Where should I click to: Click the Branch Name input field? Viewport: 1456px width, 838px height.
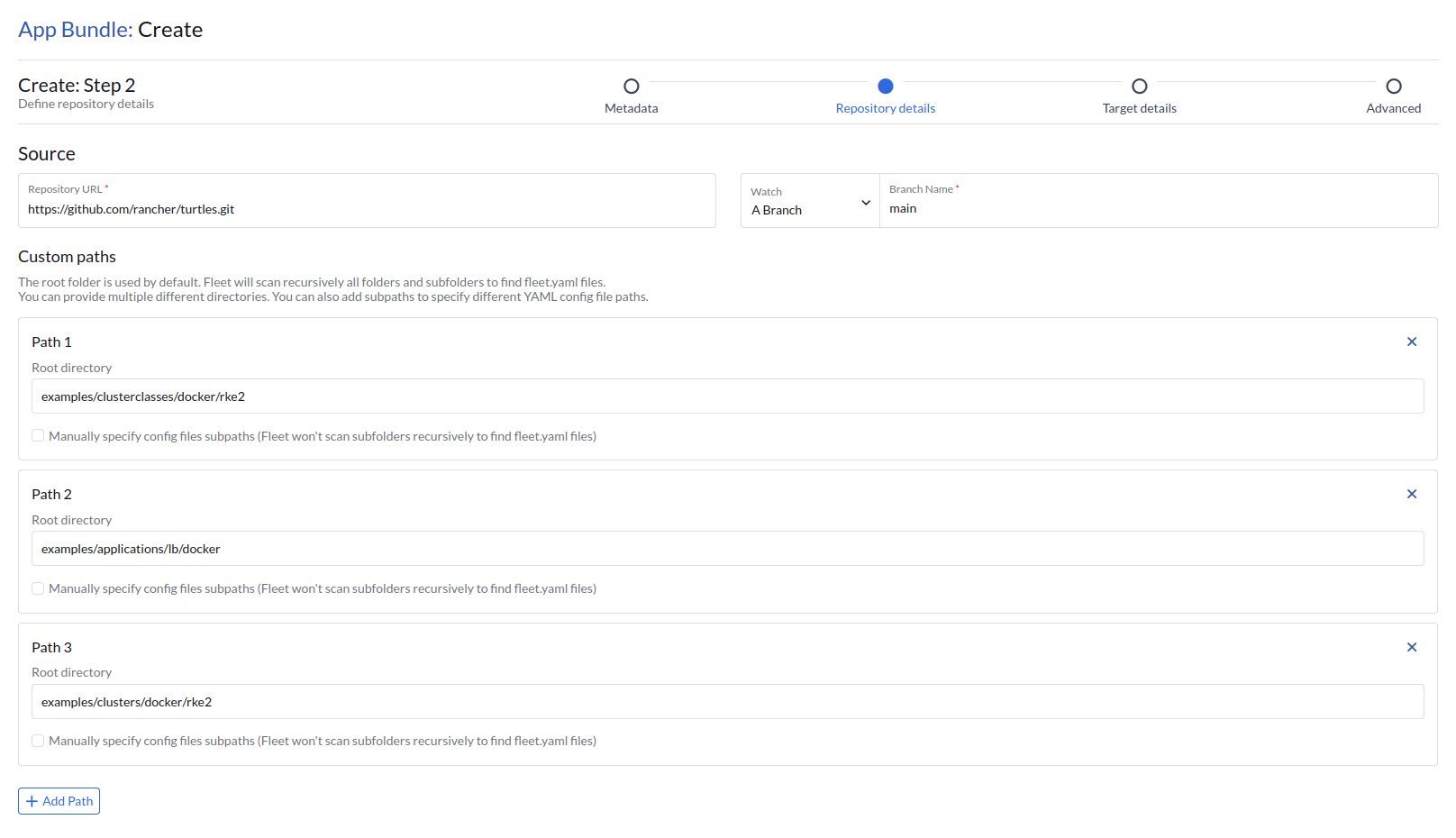point(1158,208)
